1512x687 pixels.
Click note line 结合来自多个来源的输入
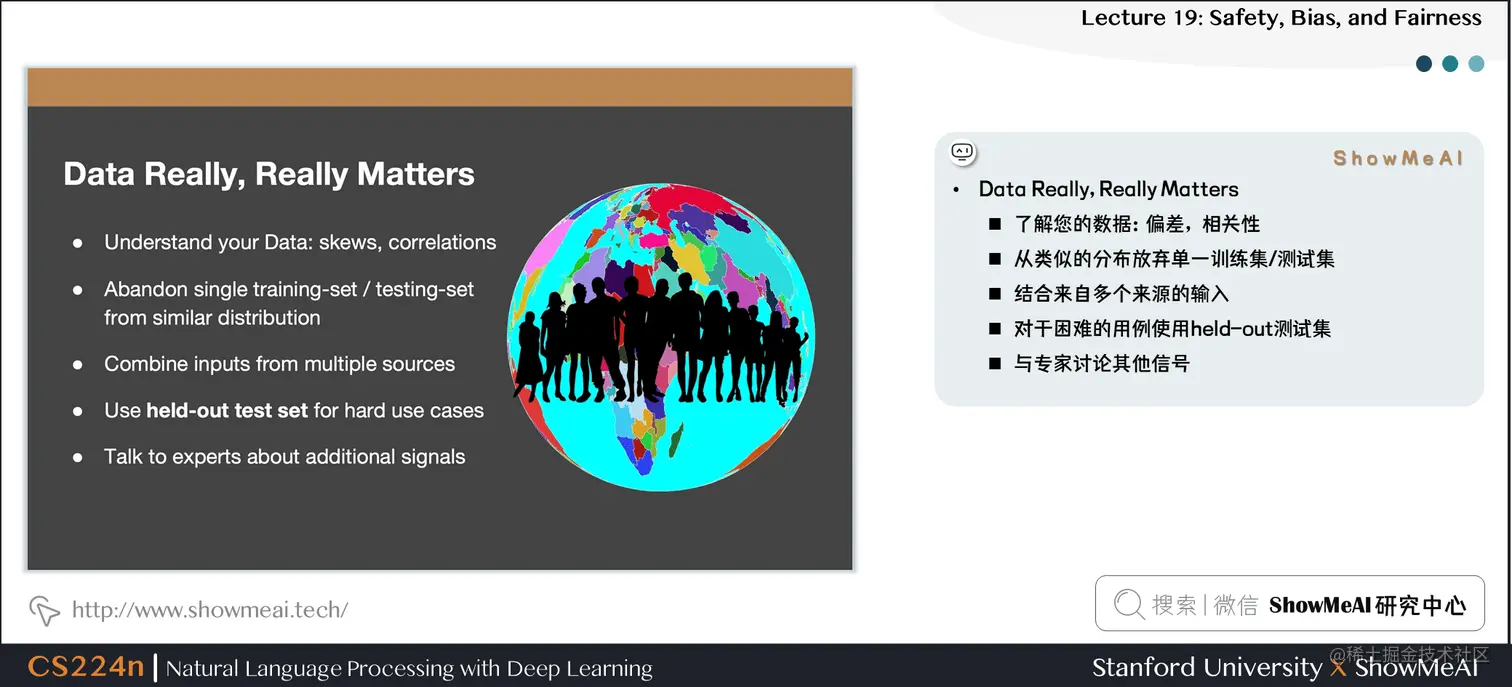(x=1121, y=294)
